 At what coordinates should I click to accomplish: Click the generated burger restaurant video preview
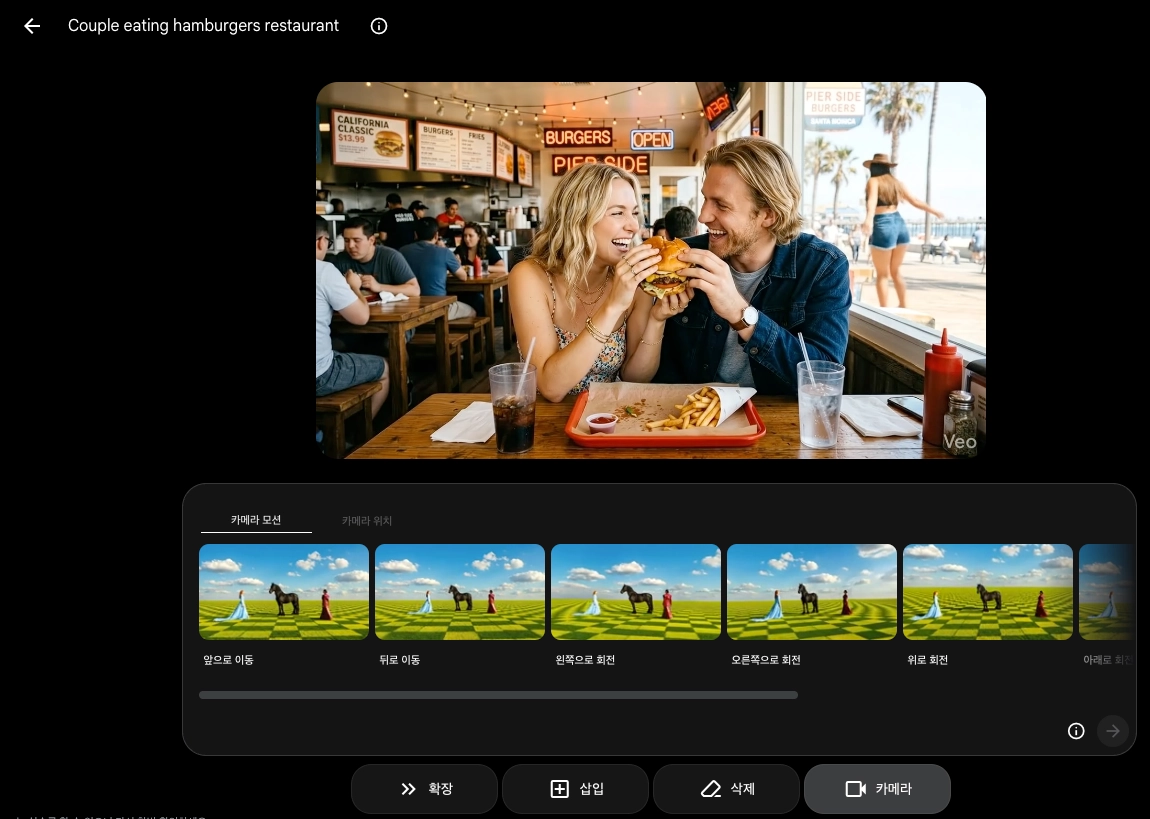651,270
